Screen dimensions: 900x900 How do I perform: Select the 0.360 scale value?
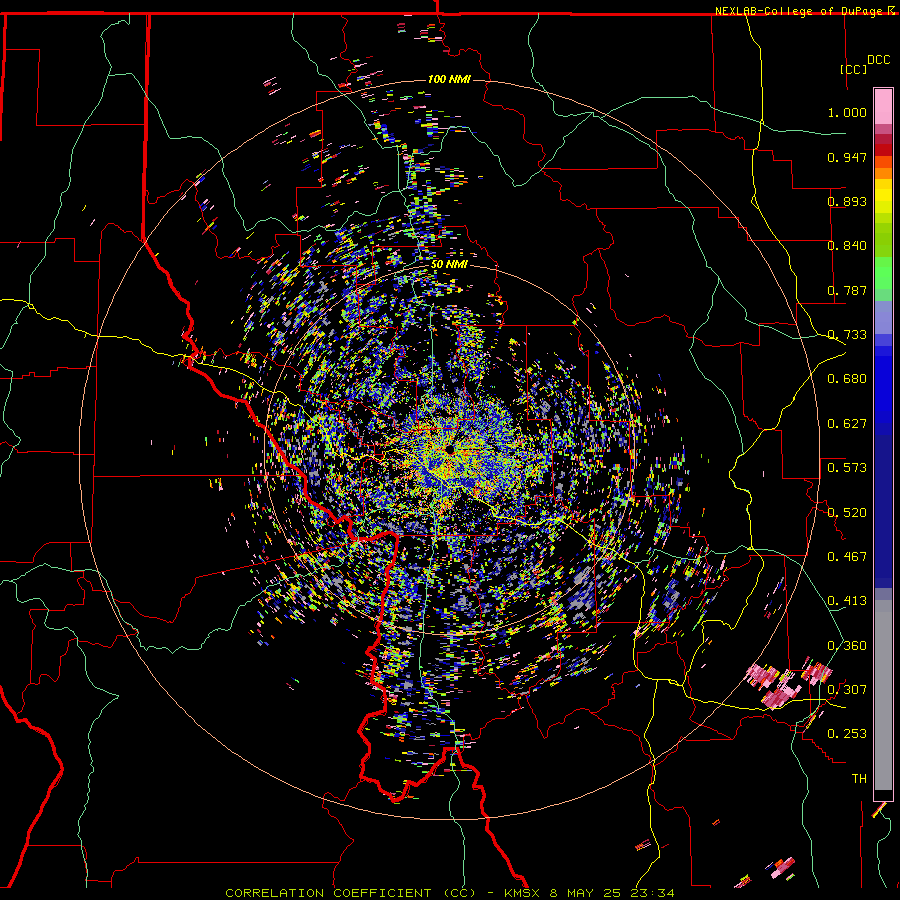(847, 646)
